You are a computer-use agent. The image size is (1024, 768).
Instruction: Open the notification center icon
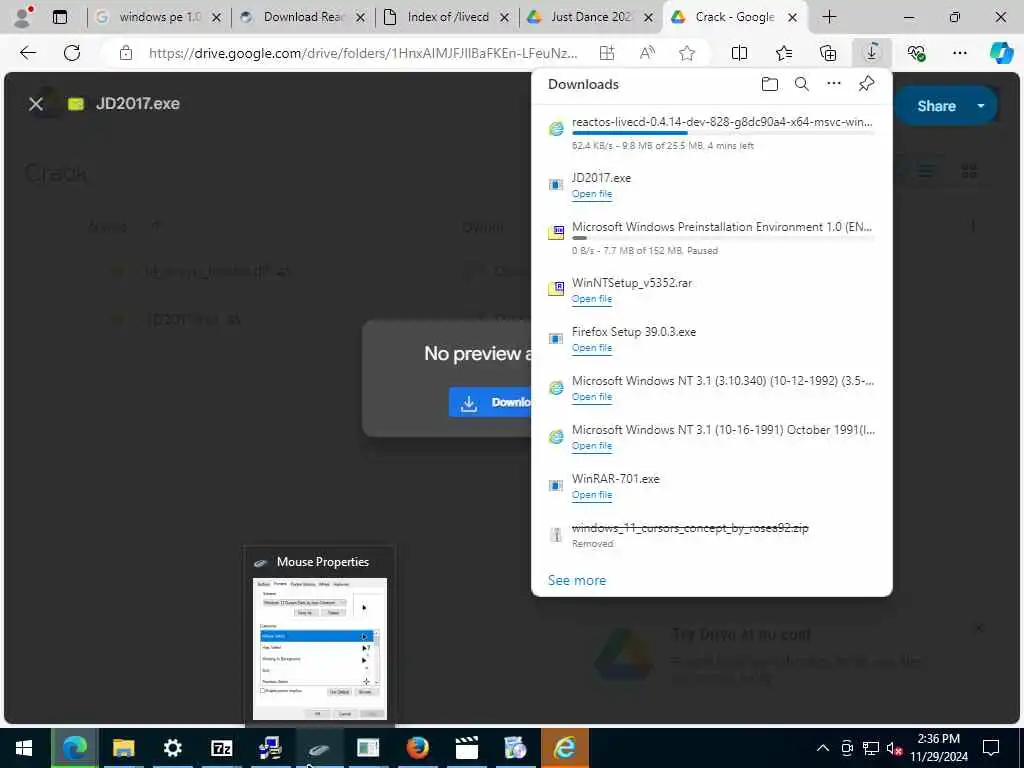991,748
